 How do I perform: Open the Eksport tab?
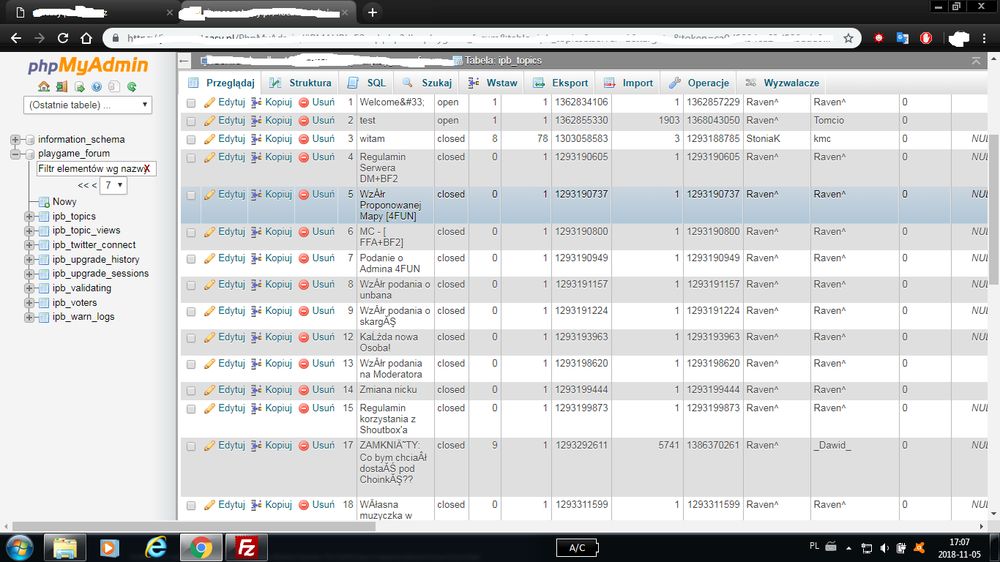563,83
